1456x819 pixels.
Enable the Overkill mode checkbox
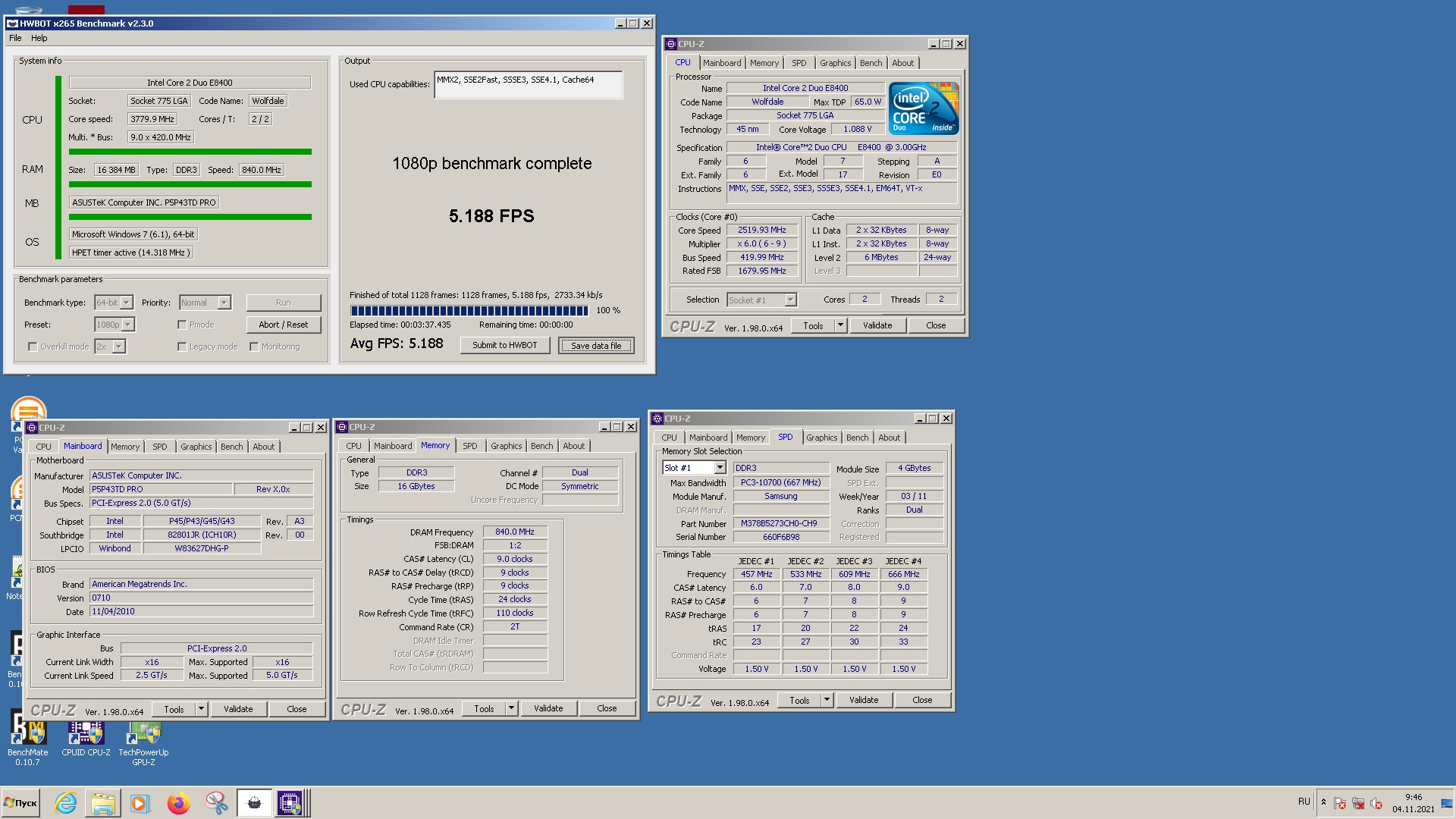tap(33, 347)
